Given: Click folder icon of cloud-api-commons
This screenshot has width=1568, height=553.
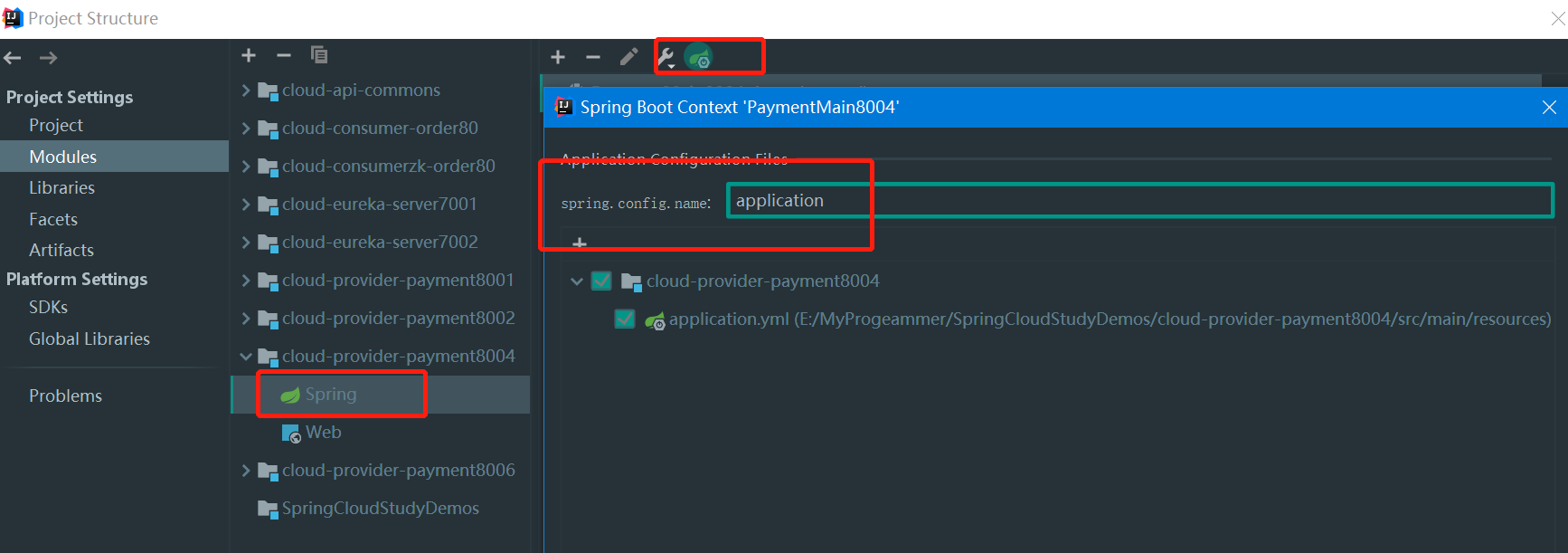Looking at the screenshot, I should click(x=268, y=91).
